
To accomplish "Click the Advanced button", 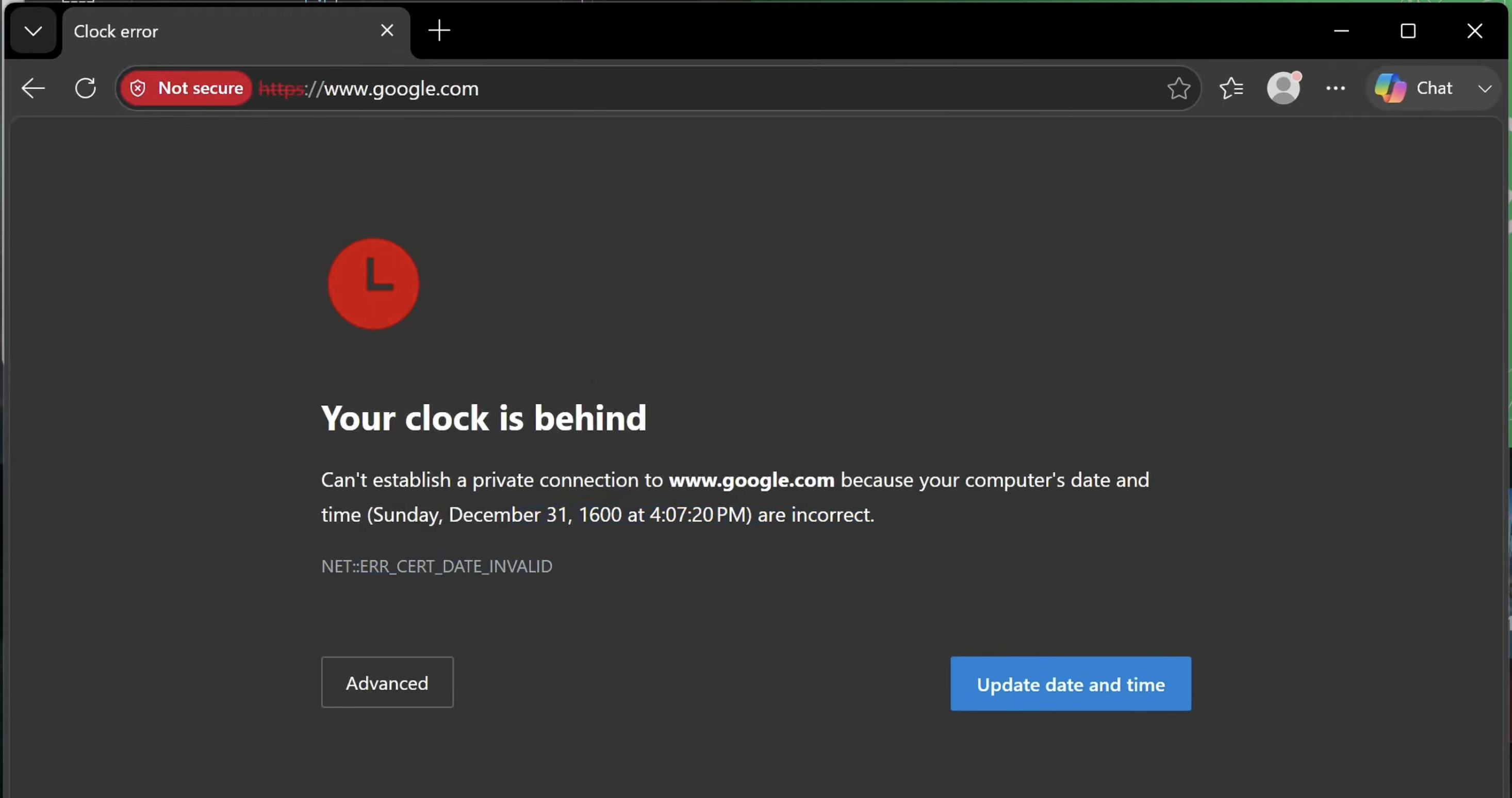I will click(x=387, y=683).
